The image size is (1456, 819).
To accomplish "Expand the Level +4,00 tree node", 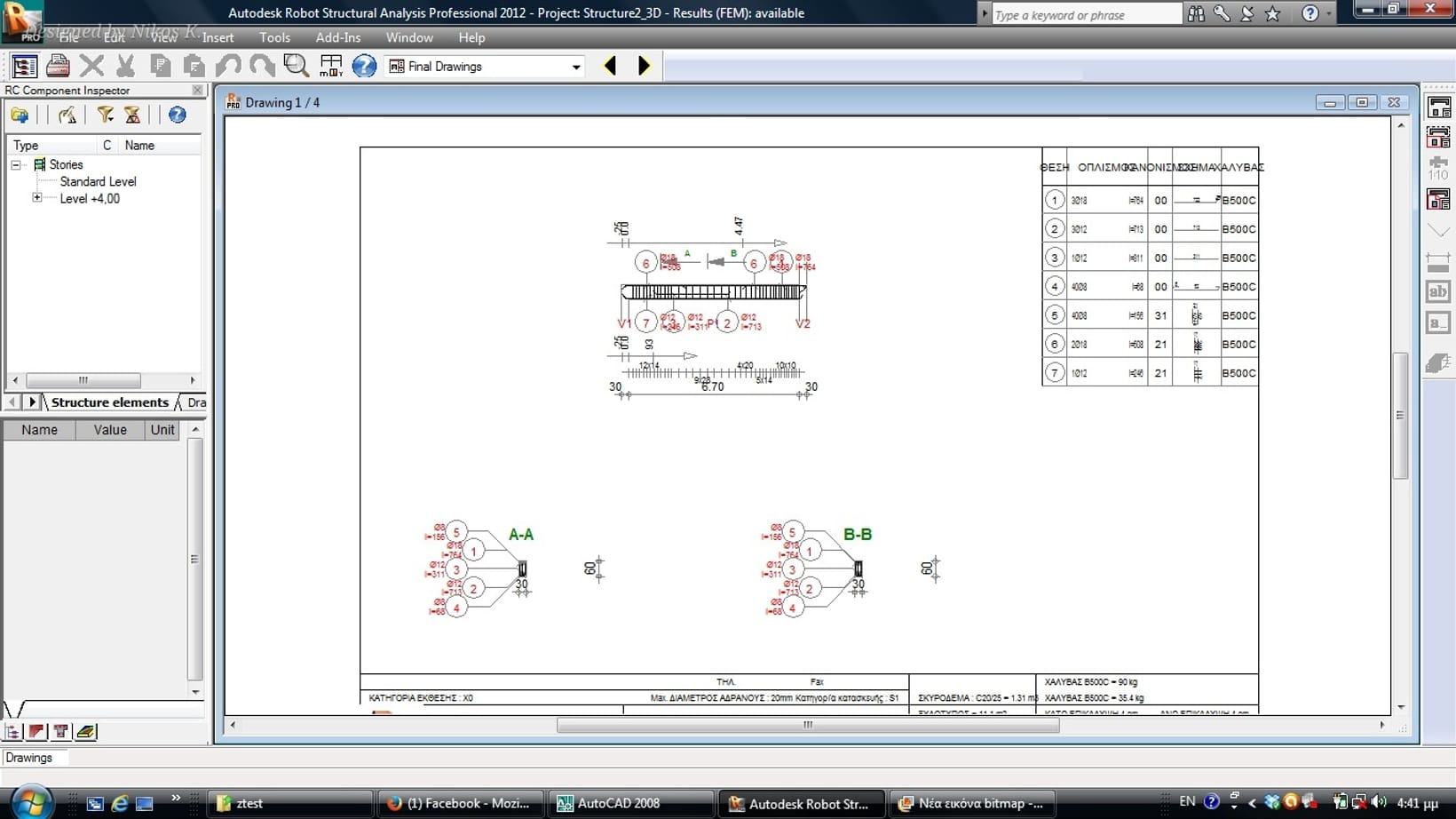I will coord(37,198).
